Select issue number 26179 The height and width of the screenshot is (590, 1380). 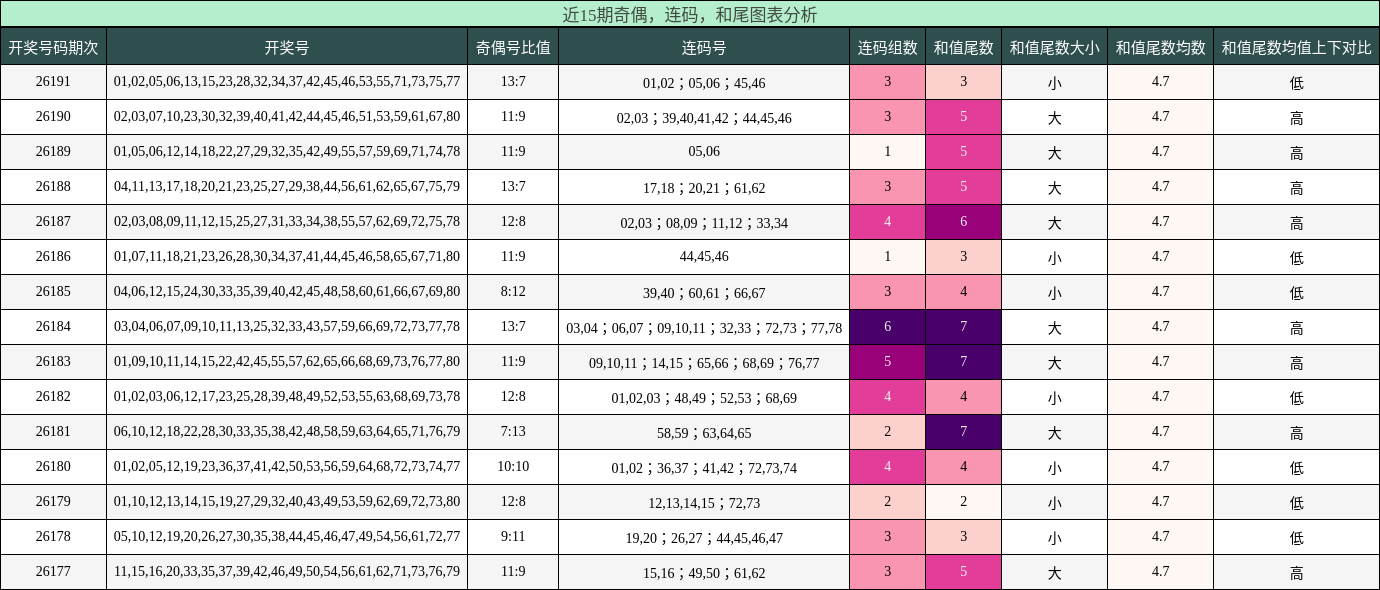pos(53,502)
